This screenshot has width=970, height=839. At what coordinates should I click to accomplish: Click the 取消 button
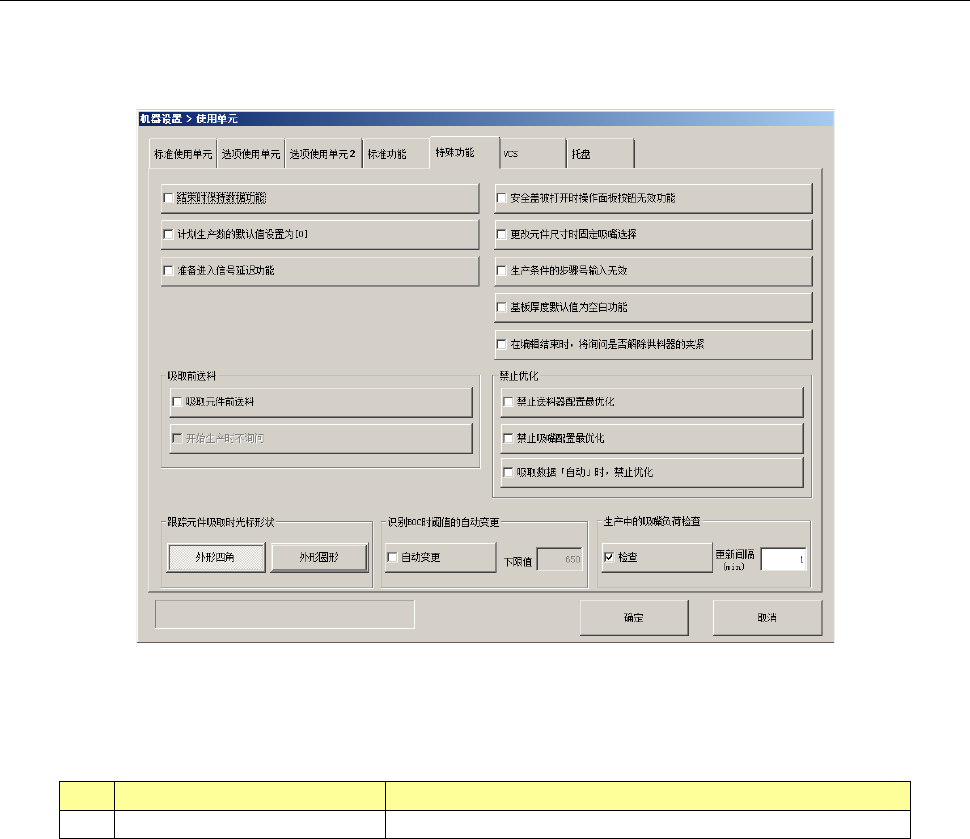pyautogui.click(x=767, y=617)
